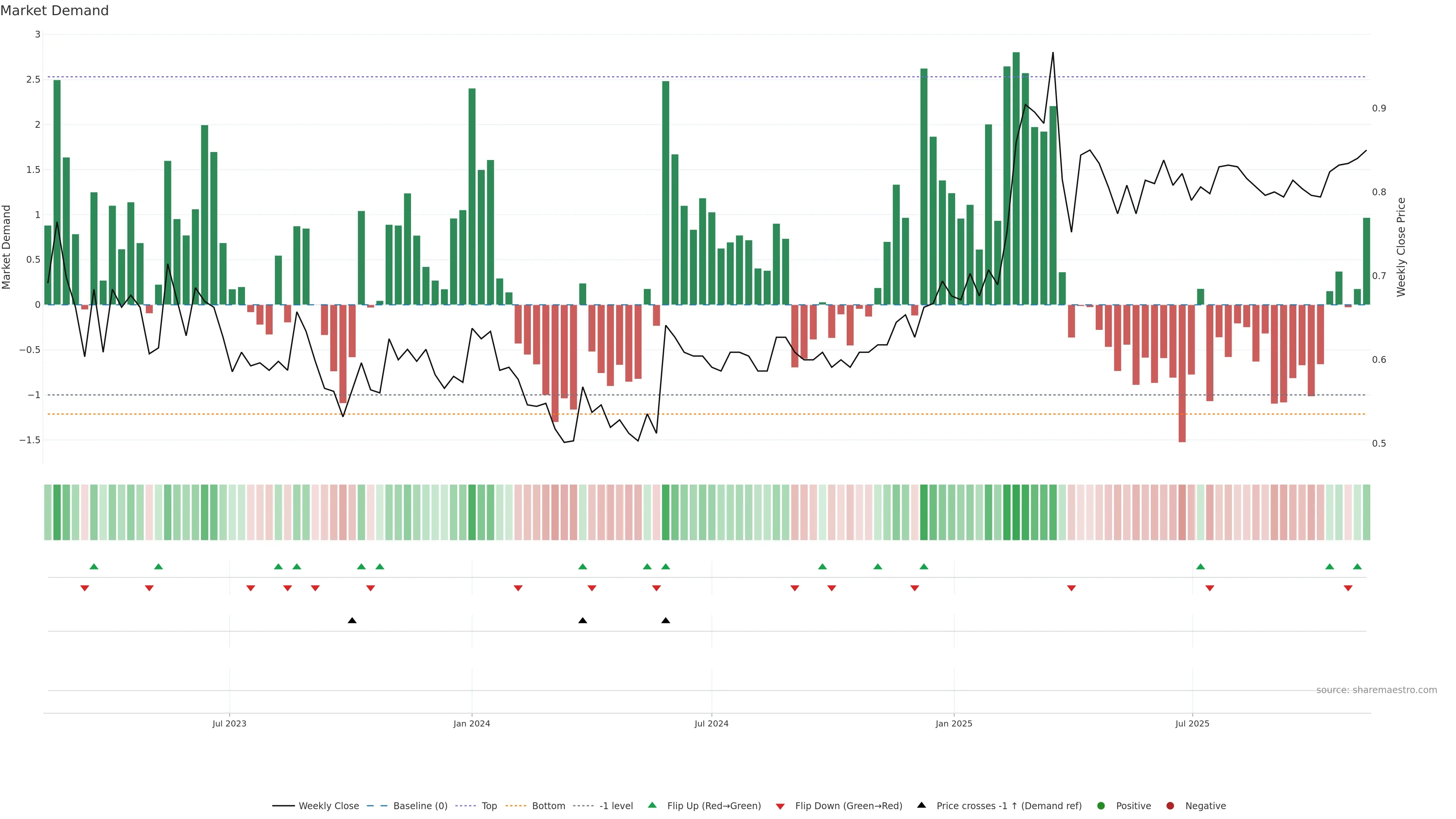Click the green Positive legend dot

pyautogui.click(x=1100, y=806)
